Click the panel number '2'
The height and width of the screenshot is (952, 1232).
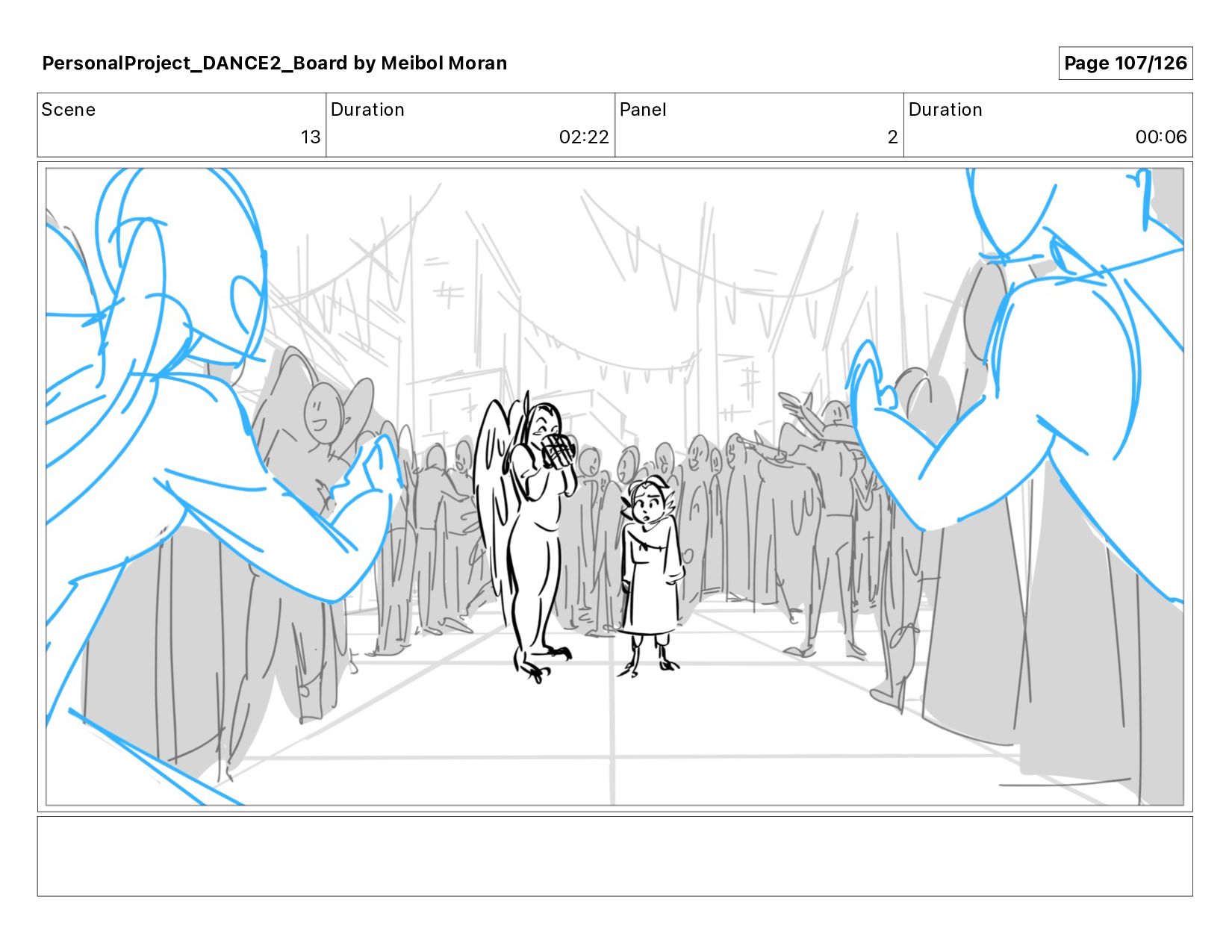click(892, 137)
